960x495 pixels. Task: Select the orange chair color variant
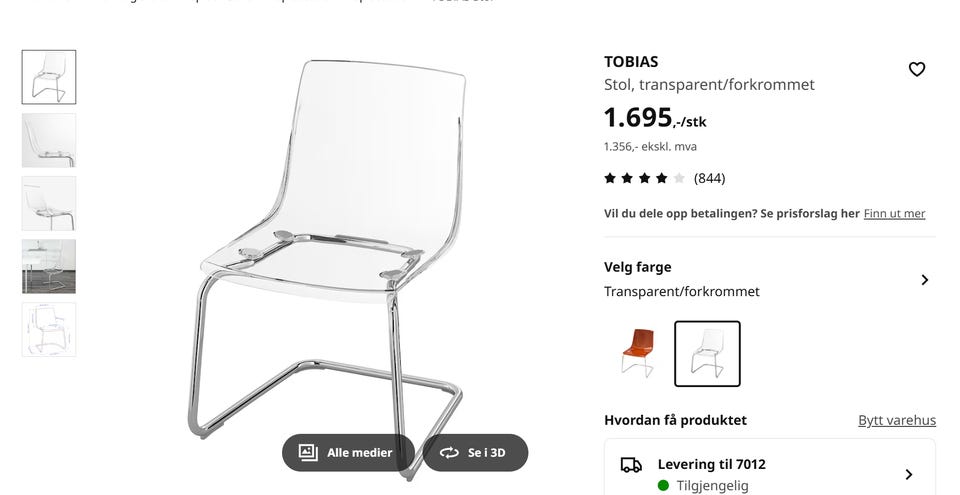[639, 353]
